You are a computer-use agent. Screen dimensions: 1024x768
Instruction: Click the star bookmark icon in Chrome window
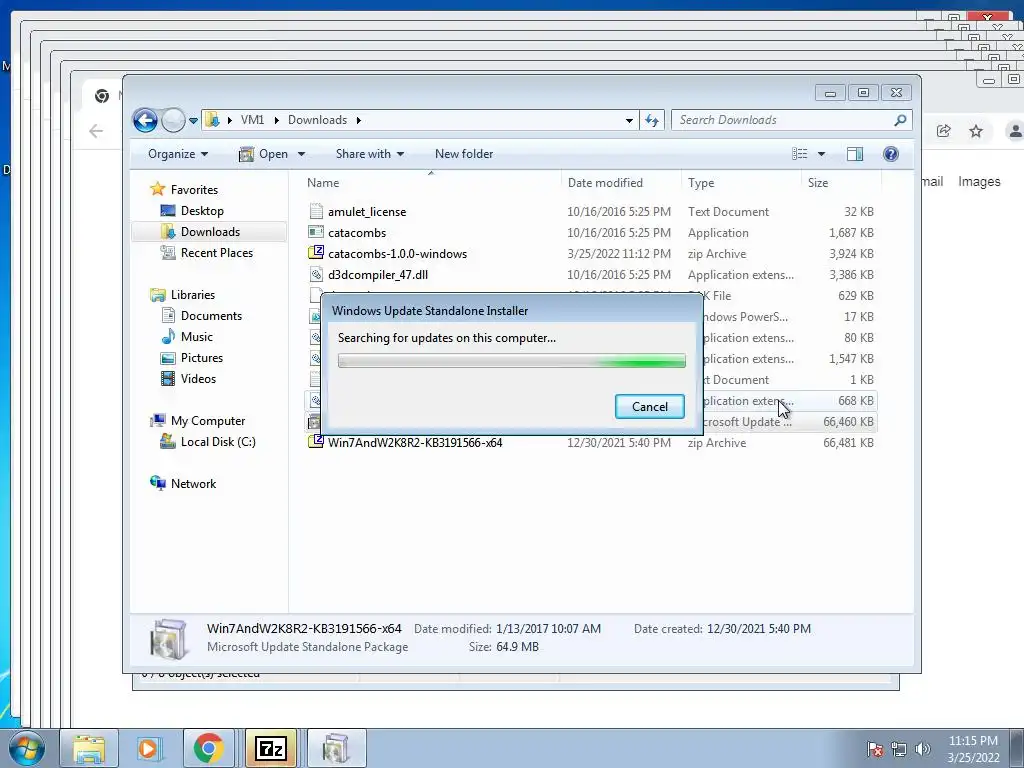pyautogui.click(x=976, y=131)
